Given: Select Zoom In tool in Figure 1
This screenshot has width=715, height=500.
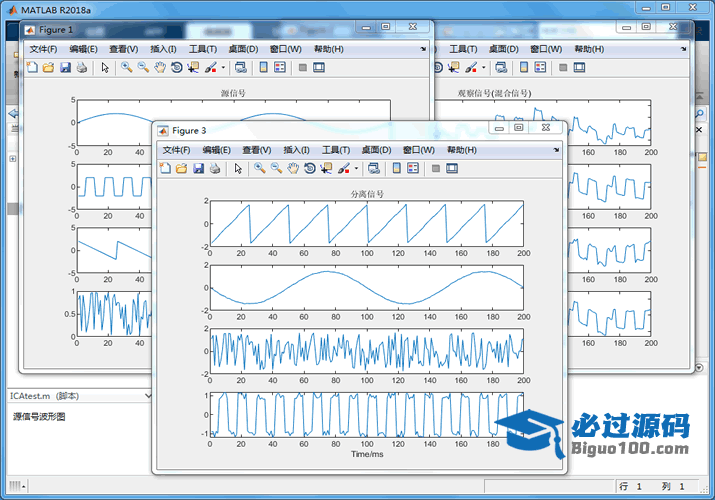Looking at the screenshot, I should 127,67.
